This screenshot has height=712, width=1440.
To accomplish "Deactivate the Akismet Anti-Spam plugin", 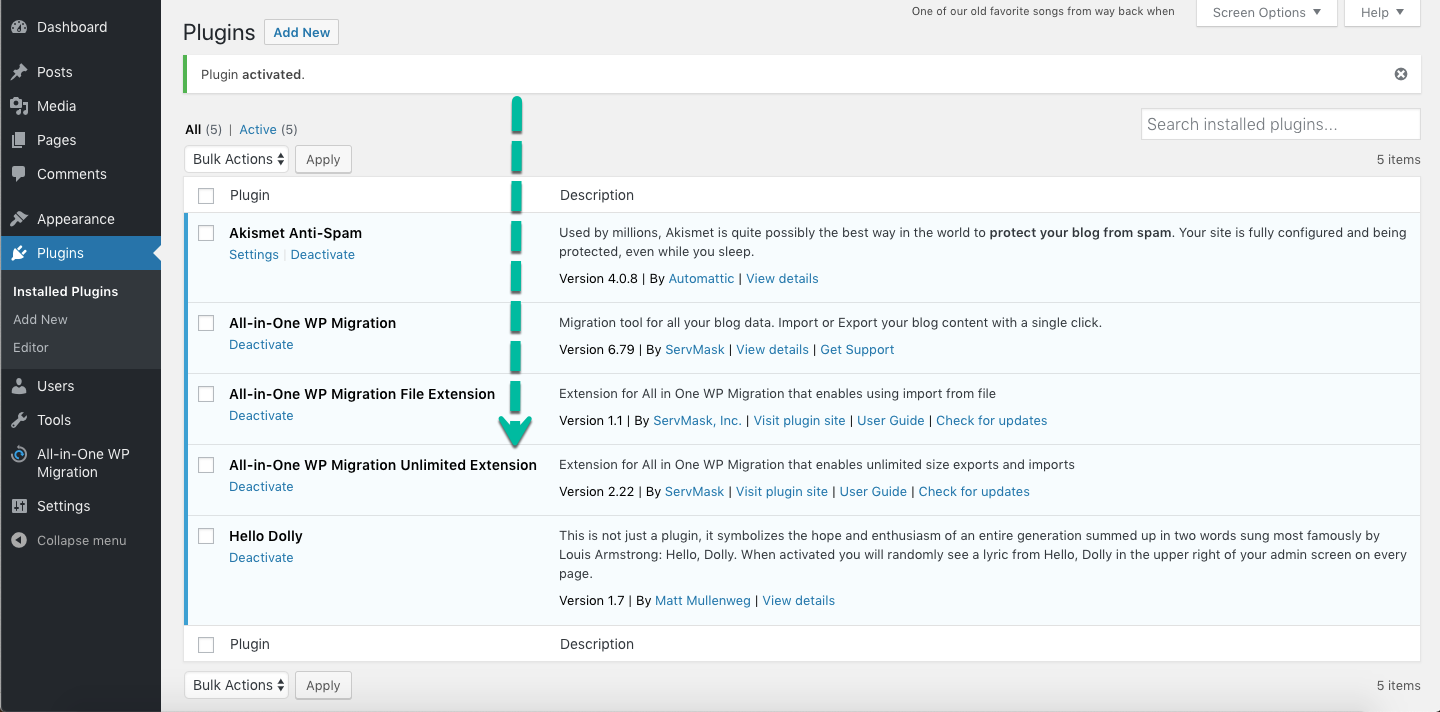I will [323, 254].
